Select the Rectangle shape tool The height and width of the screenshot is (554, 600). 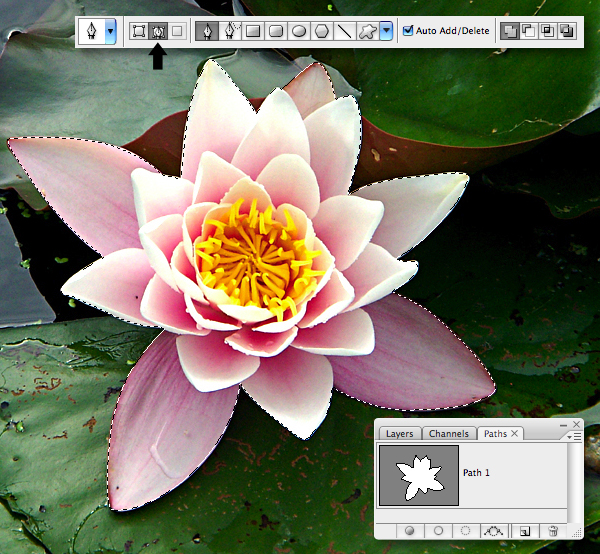click(x=253, y=31)
